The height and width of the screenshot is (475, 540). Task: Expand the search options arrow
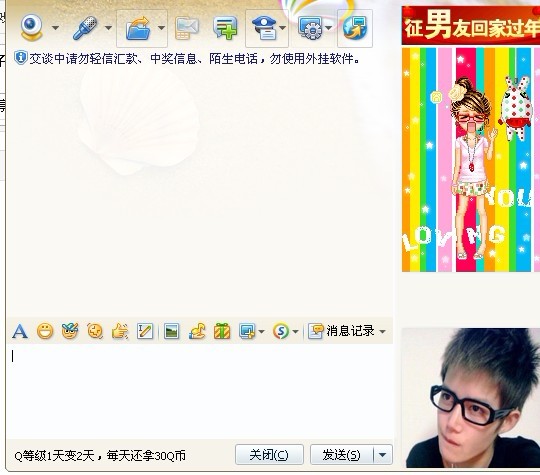pos(295,332)
